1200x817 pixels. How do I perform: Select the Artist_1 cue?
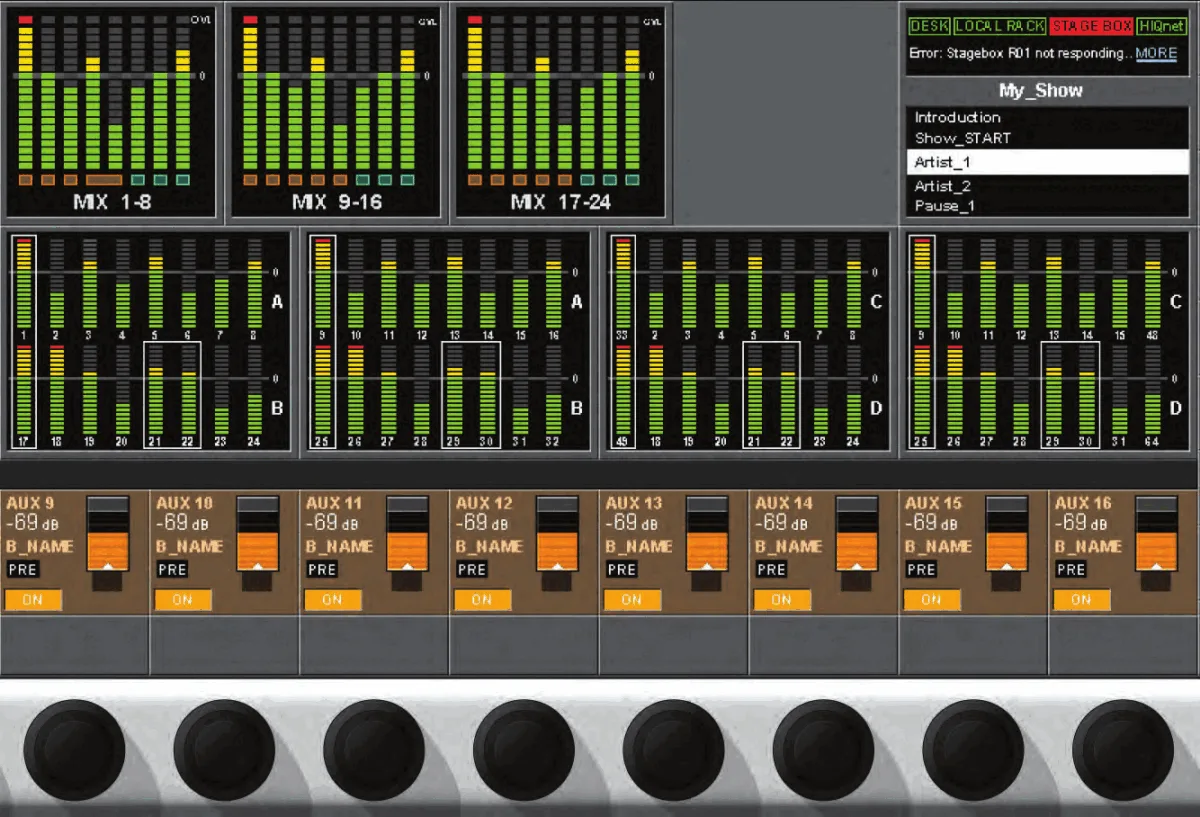(x=1048, y=162)
